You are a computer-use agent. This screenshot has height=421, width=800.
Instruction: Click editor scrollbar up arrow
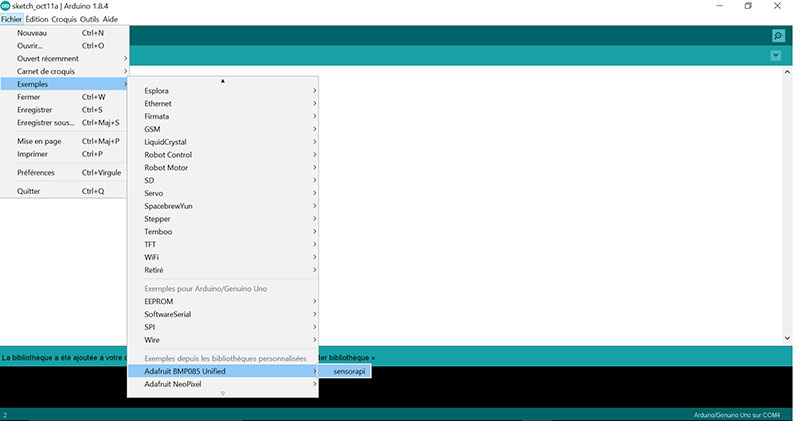[787, 72]
